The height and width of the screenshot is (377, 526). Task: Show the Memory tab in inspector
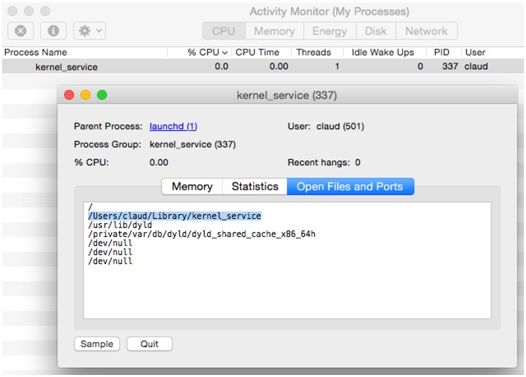[192, 186]
